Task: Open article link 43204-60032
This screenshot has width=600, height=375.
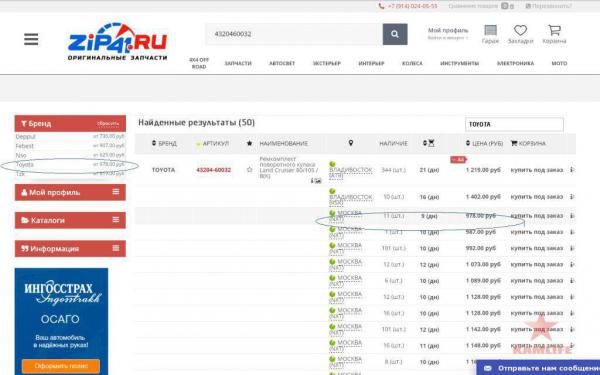Action: pos(214,170)
